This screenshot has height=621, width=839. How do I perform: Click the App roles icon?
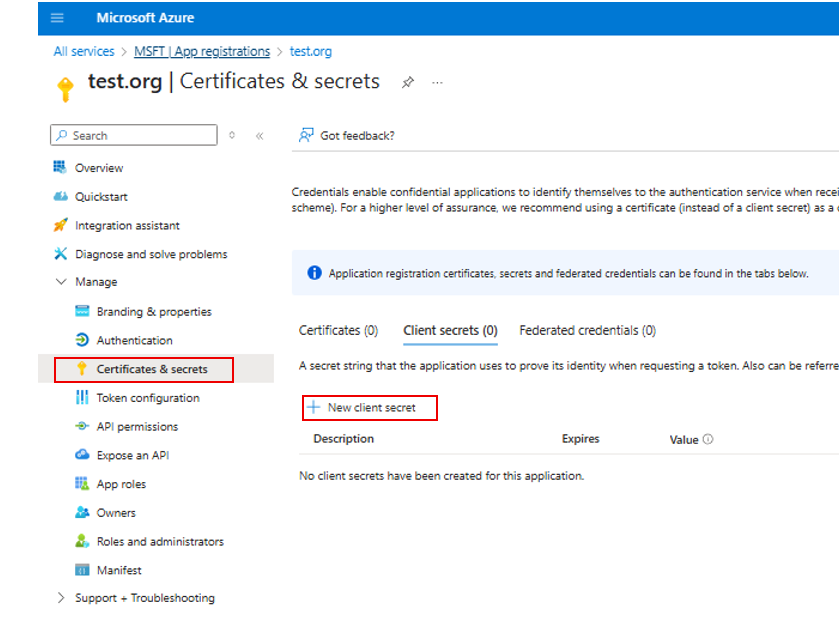(x=82, y=484)
